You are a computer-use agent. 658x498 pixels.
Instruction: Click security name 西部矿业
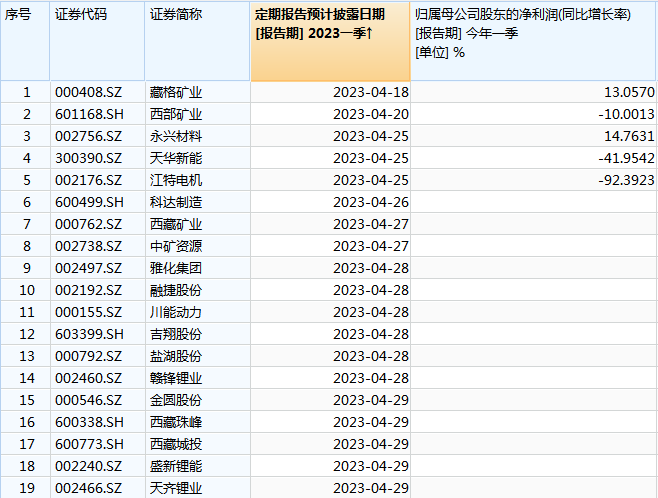click(x=176, y=114)
